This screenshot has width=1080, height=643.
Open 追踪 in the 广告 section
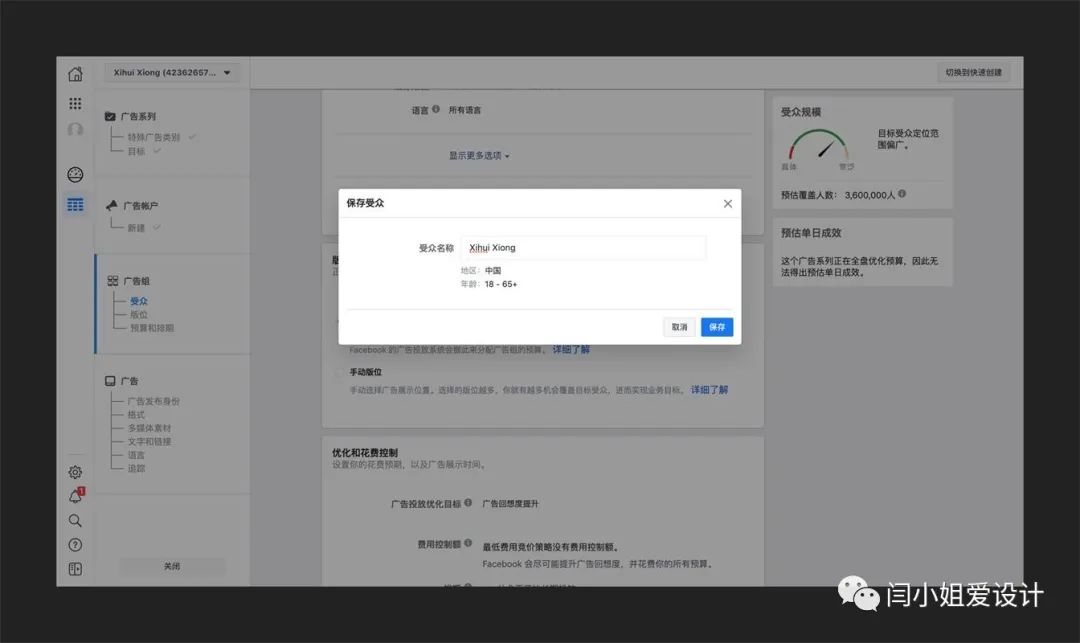136,468
